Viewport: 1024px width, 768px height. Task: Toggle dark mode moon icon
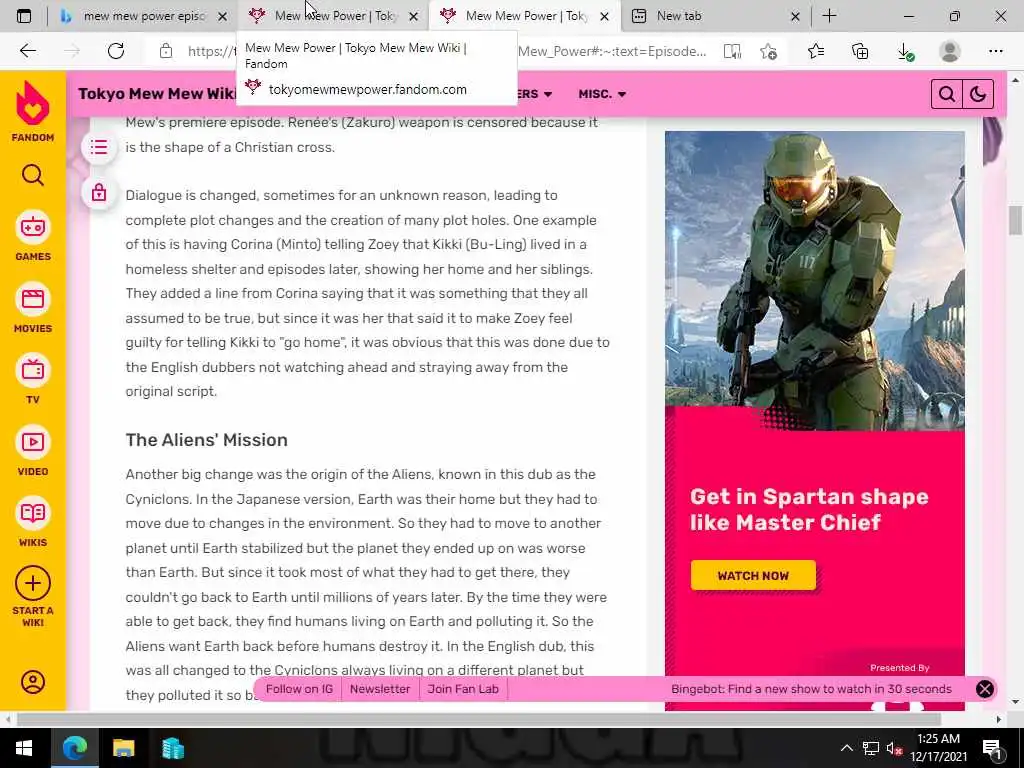978,95
